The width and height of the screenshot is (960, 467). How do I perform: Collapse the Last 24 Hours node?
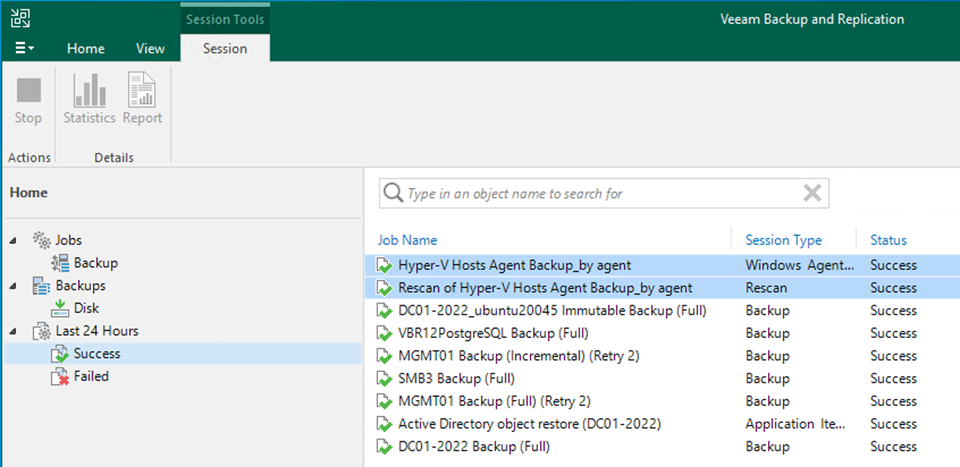13,331
